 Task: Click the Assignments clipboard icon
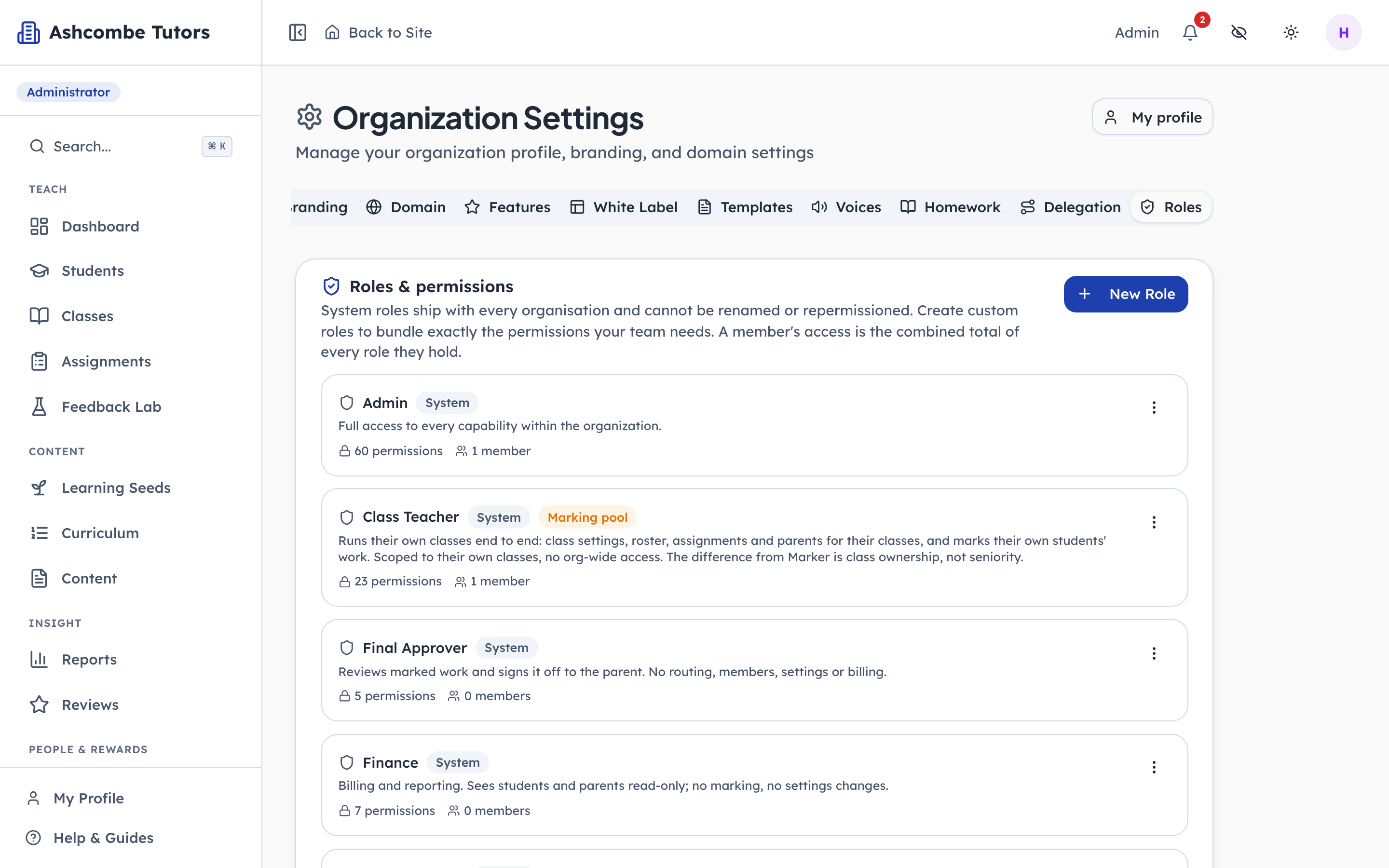pyautogui.click(x=39, y=362)
